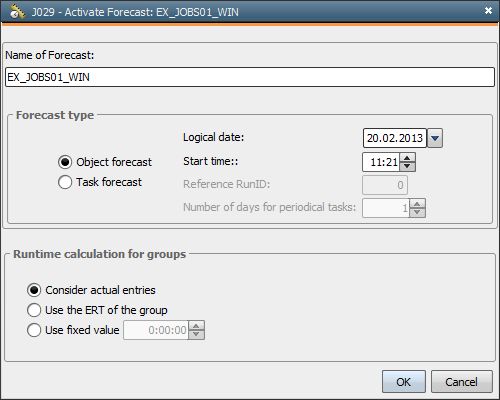The width and height of the screenshot is (500, 400).
Task: Increase Start time with up arrow
Action: (407, 158)
